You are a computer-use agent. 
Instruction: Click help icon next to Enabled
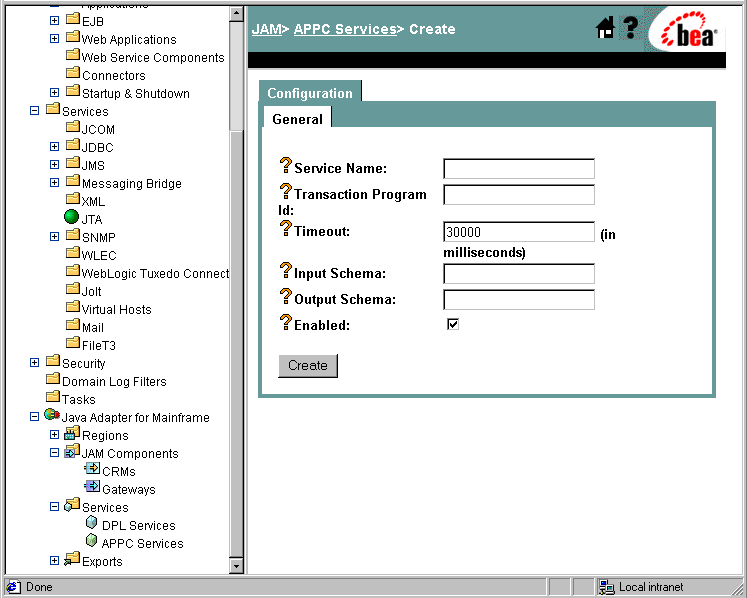pos(285,322)
